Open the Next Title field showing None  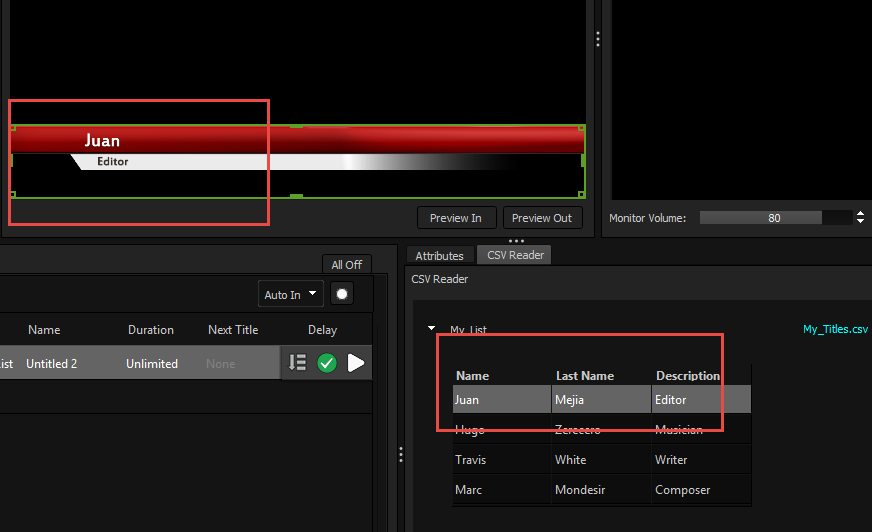click(x=220, y=364)
